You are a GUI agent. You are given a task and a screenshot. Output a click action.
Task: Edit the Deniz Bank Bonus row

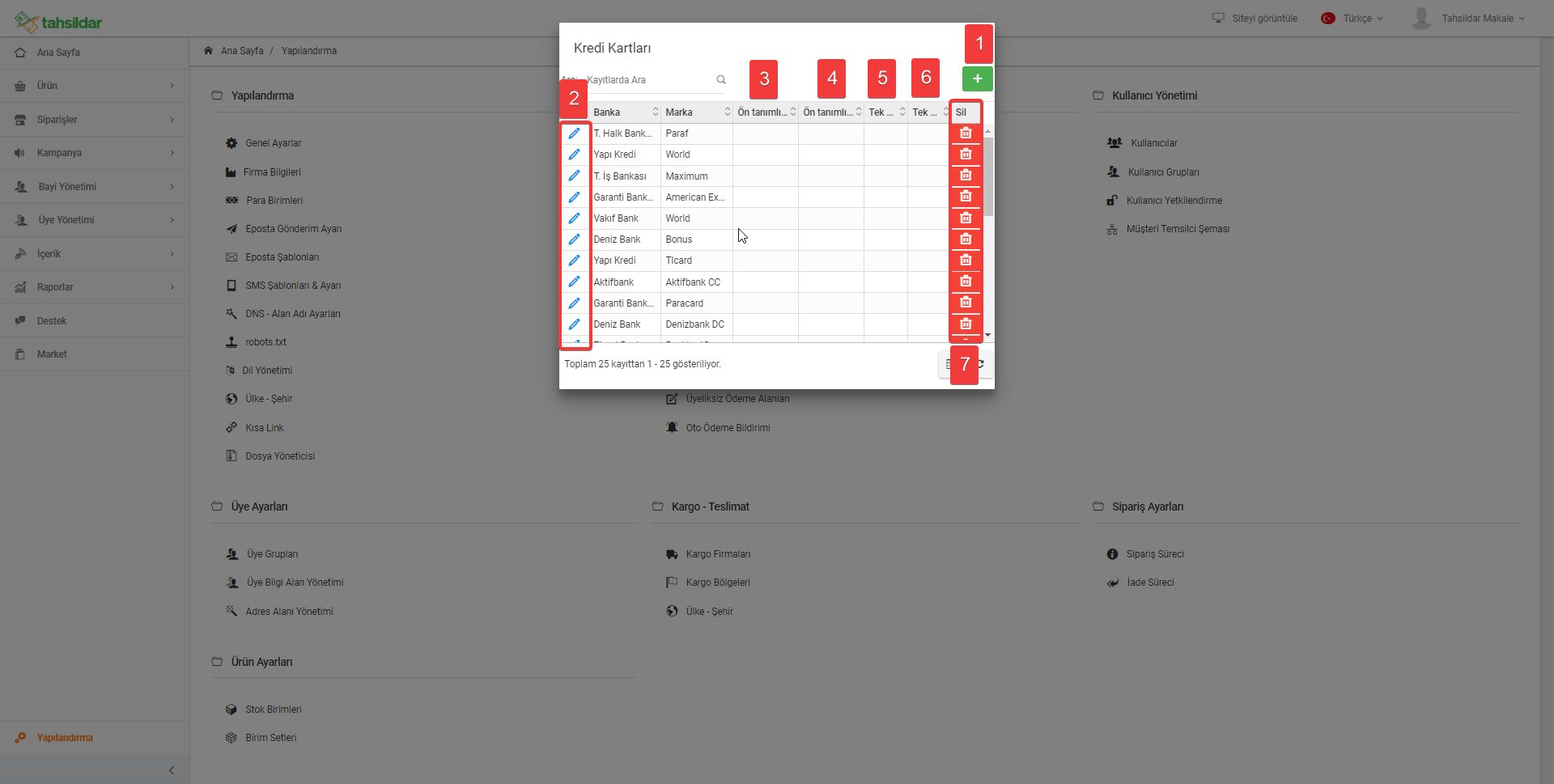coord(574,239)
